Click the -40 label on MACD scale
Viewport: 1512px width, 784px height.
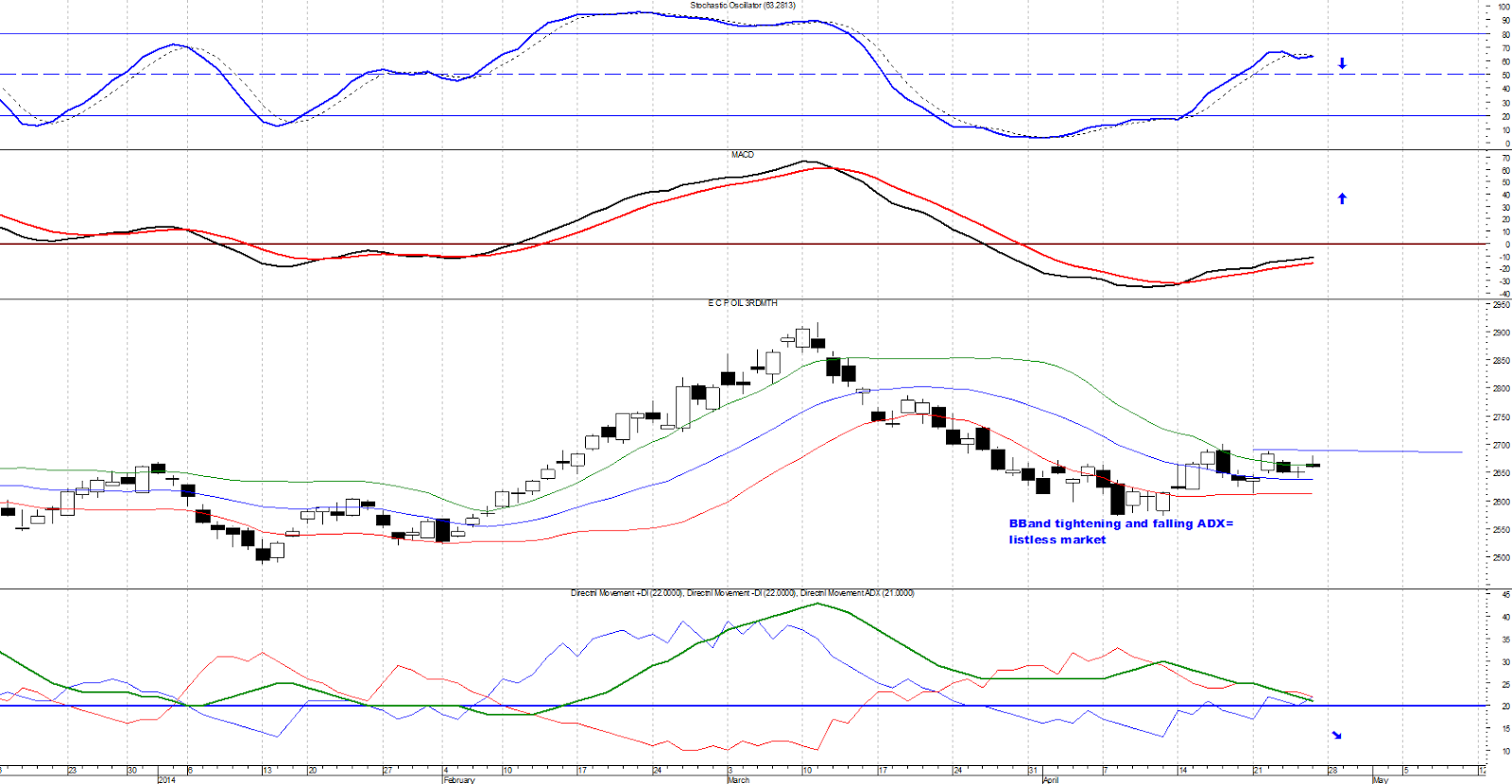point(1504,294)
